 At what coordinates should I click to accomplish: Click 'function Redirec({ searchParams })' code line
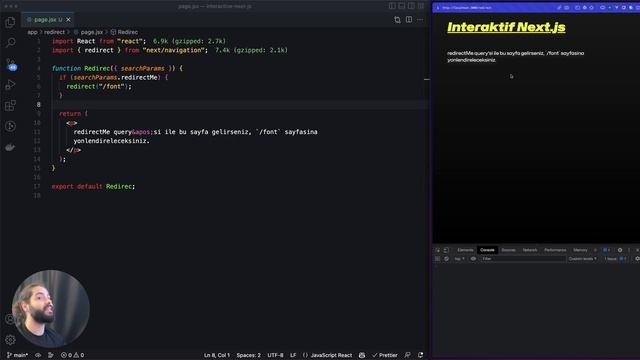click(117, 68)
